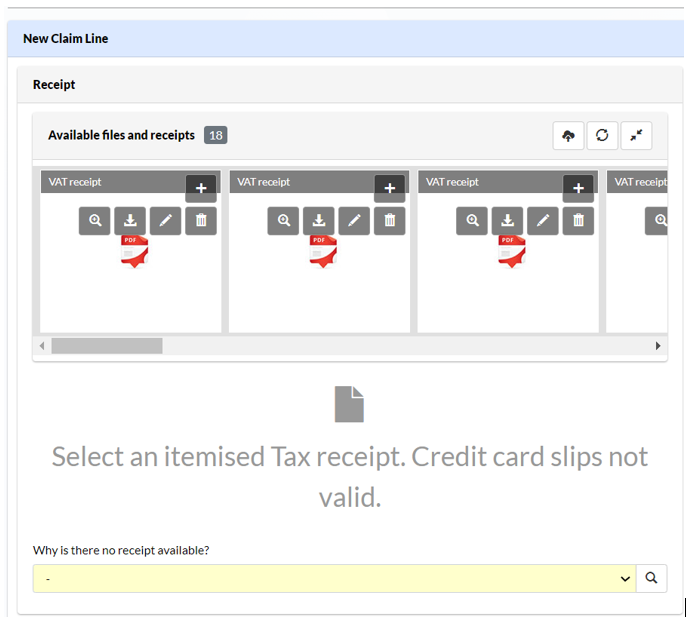Screen dimensions: 687x617
Task: Click the grey document placeholder icon
Action: 349,404
